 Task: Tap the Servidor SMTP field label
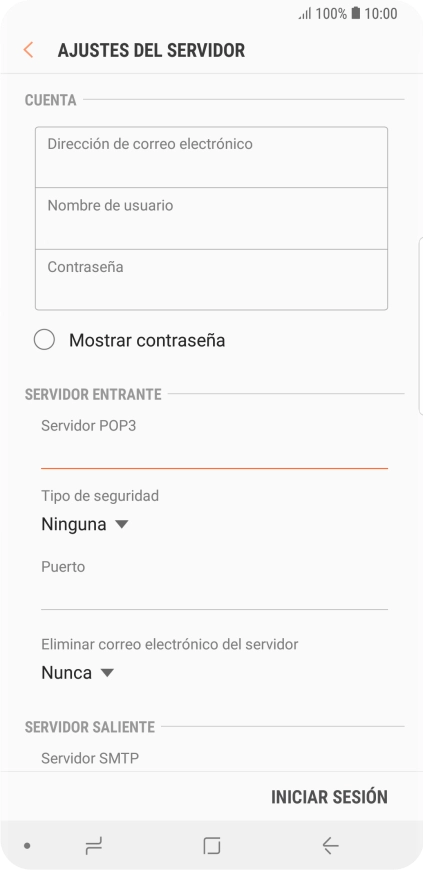[90, 758]
